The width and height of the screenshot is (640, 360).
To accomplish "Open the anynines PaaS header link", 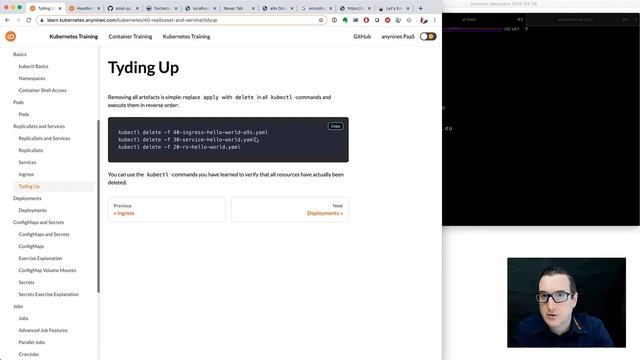I will 398,36.
